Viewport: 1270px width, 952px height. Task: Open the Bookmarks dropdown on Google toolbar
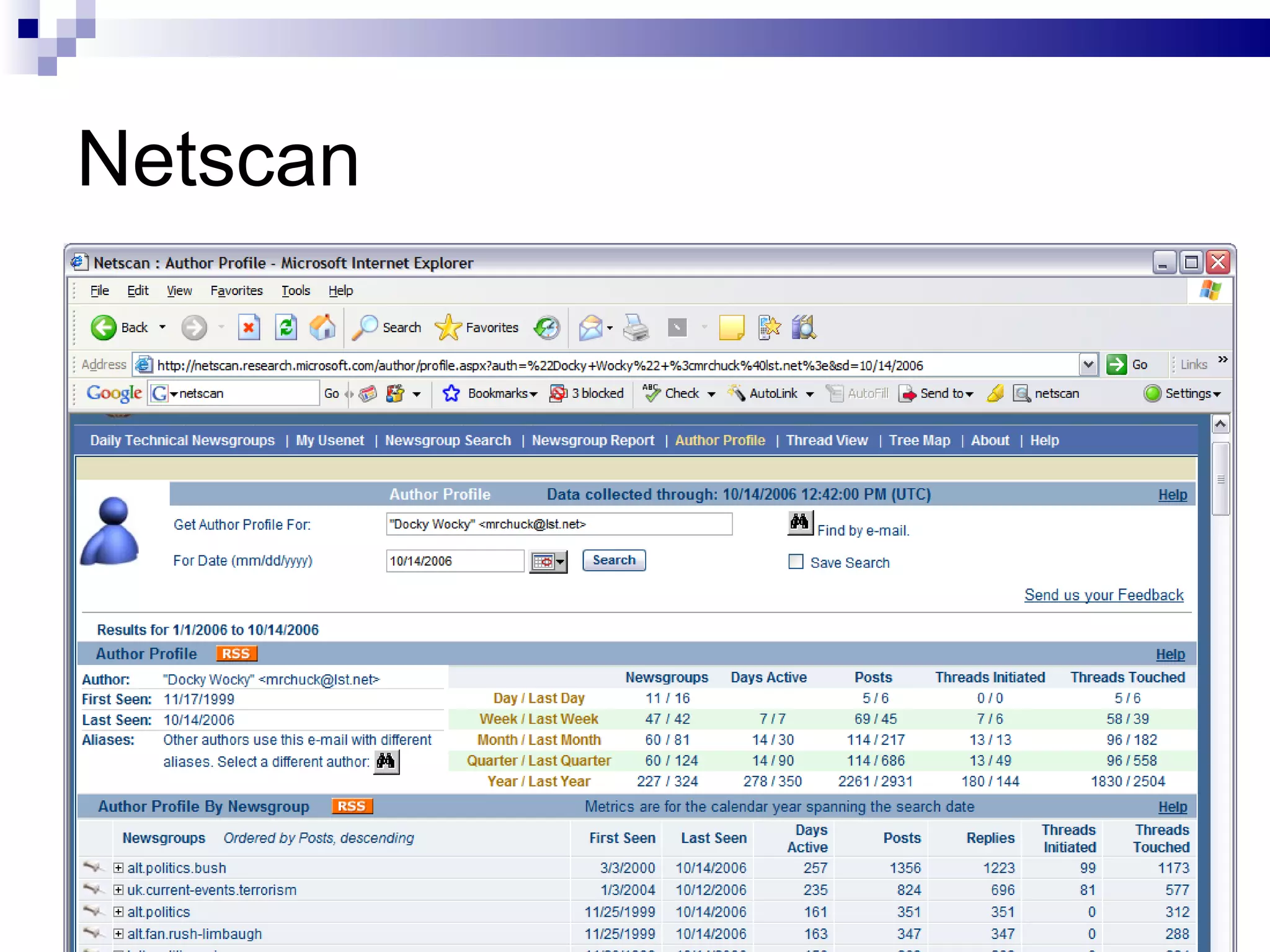533,394
